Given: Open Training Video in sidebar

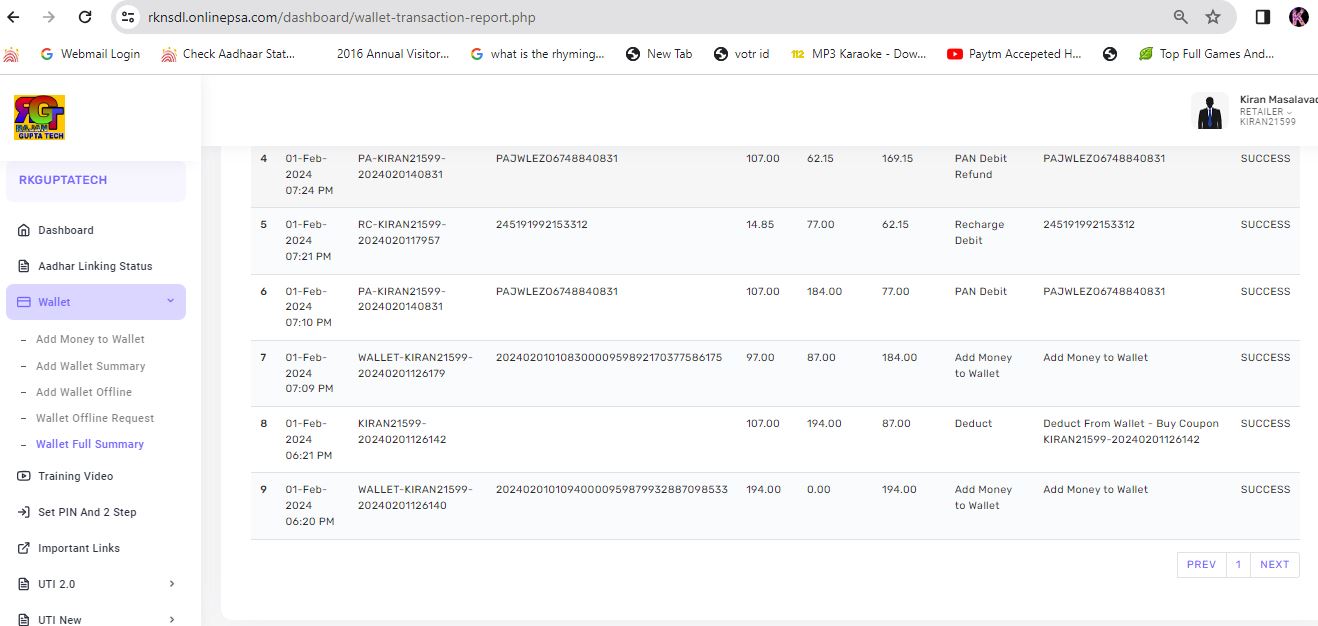Looking at the screenshot, I should tap(75, 476).
